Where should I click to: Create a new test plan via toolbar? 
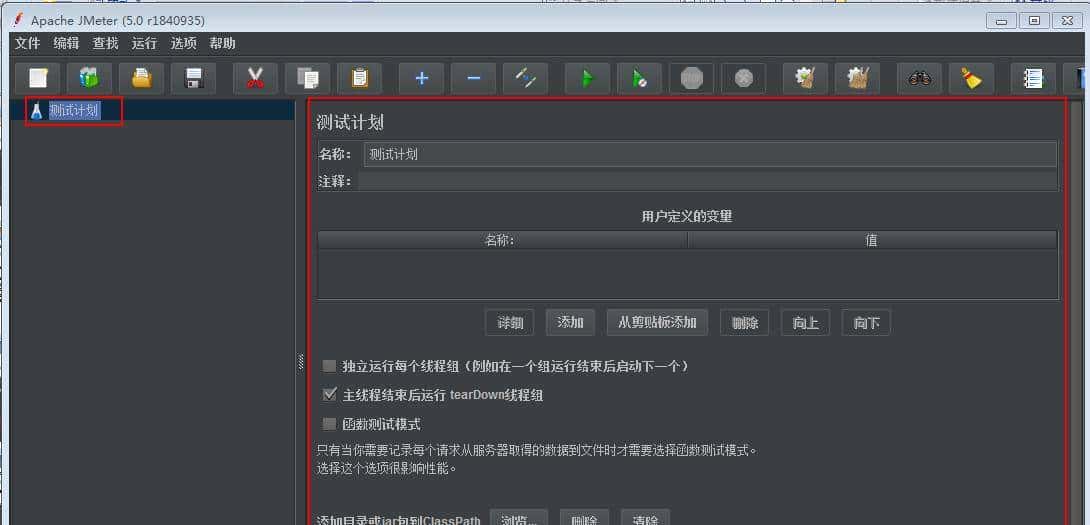(x=36, y=79)
